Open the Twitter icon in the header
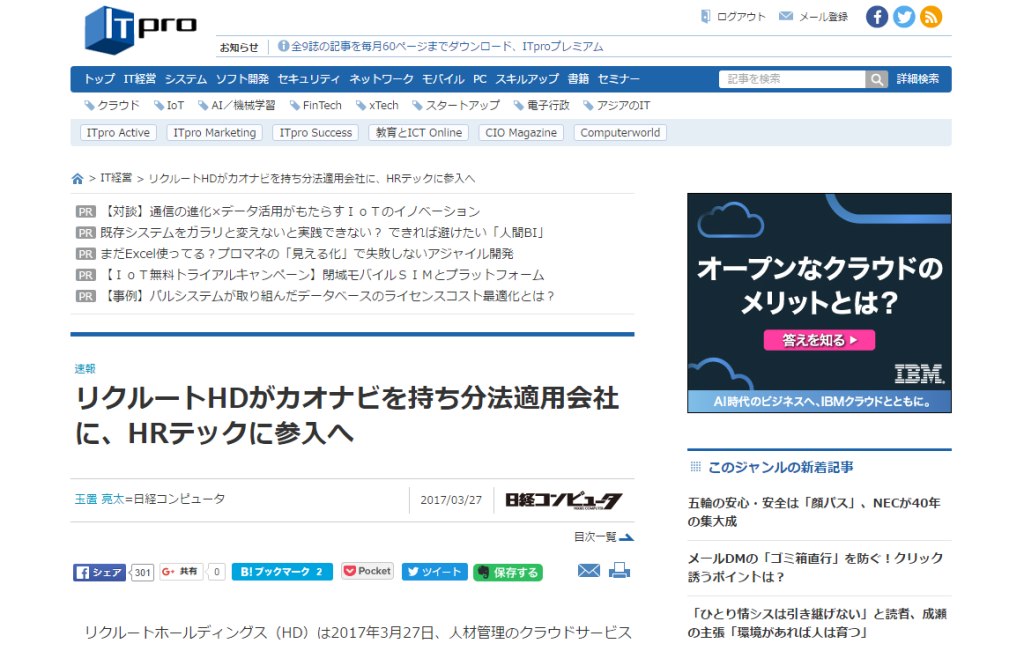Viewport: 1024px width, 651px height. tap(904, 16)
